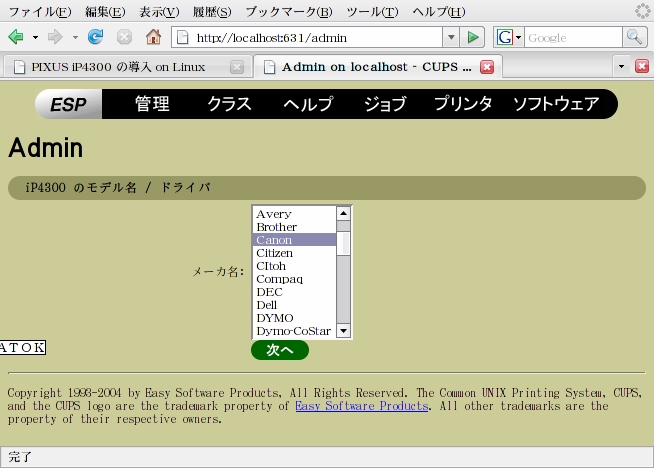Screen dimensions: 654x468
Task: Click the green Back arrow icon
Action: click(16, 37)
